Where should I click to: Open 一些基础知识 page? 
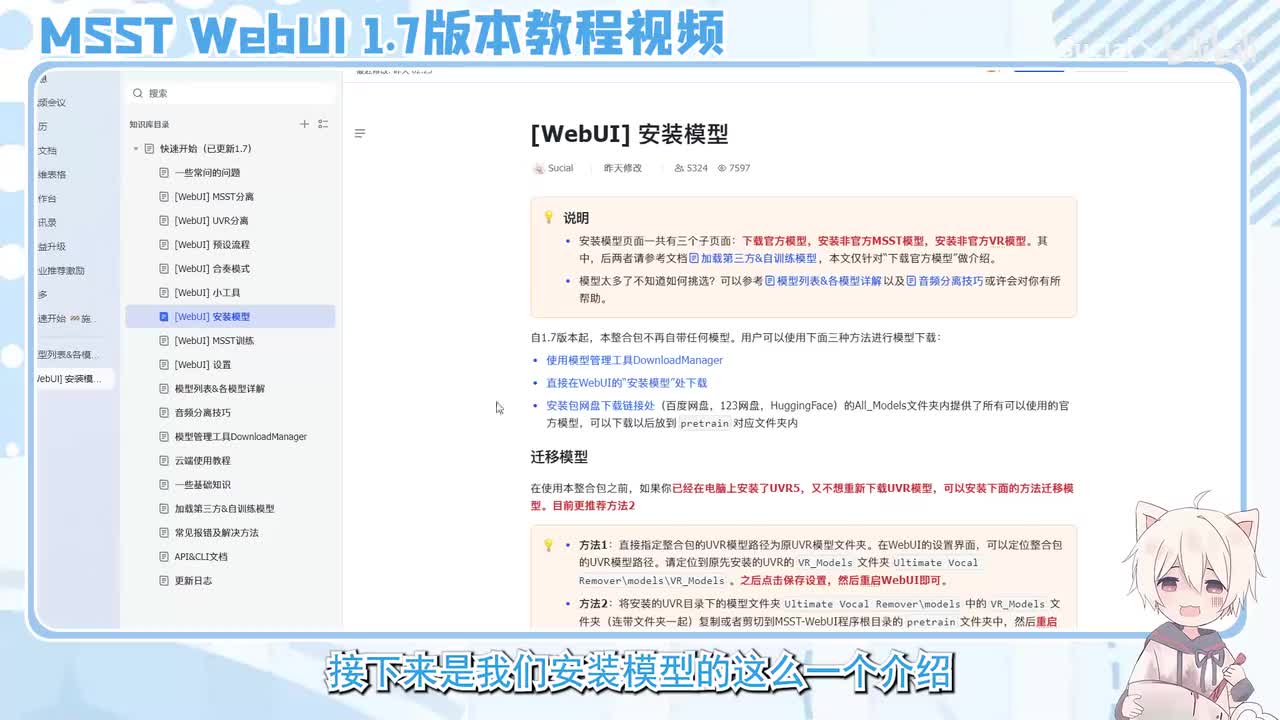click(202, 485)
